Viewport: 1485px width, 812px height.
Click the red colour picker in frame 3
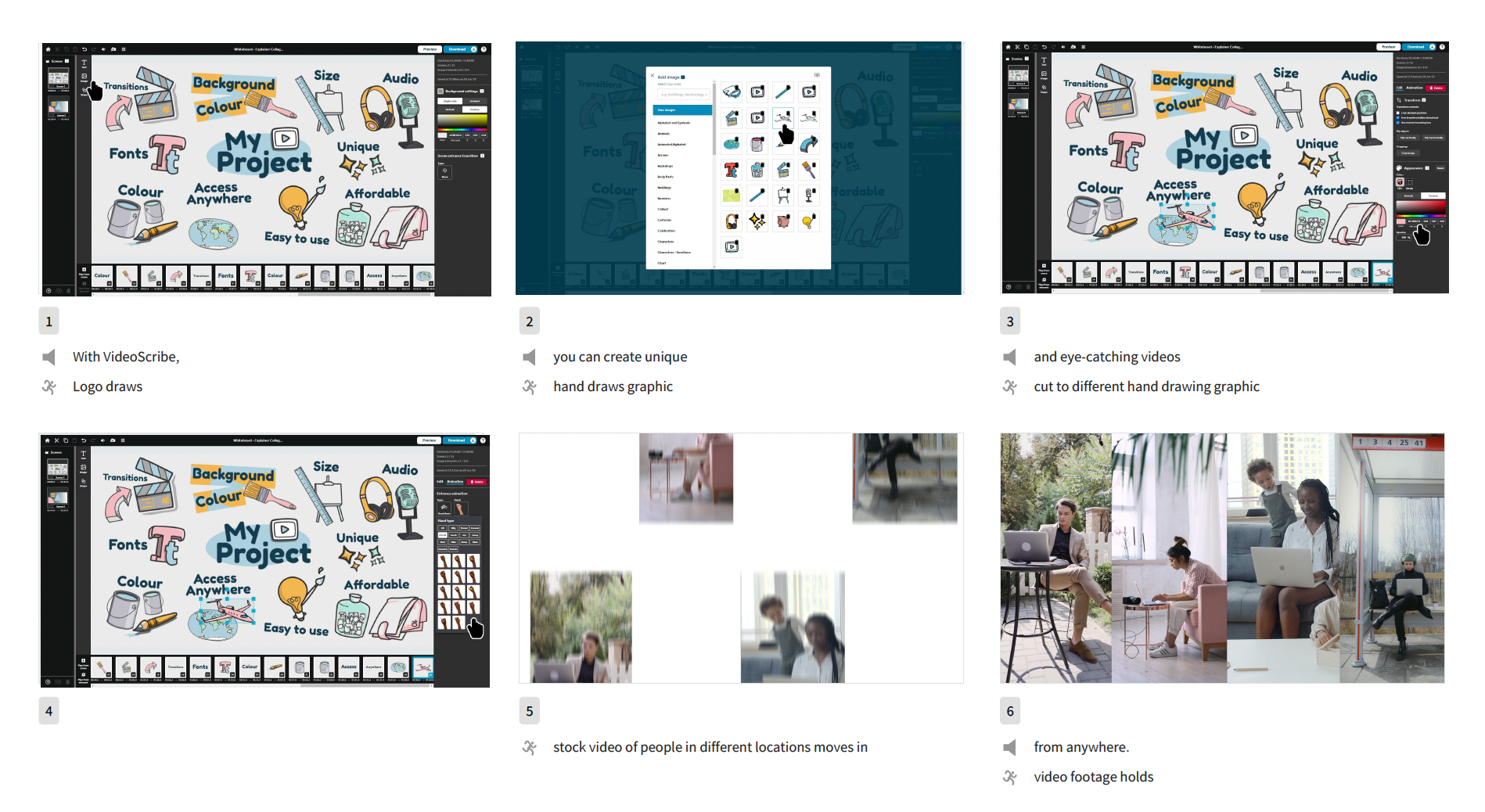(x=1420, y=207)
